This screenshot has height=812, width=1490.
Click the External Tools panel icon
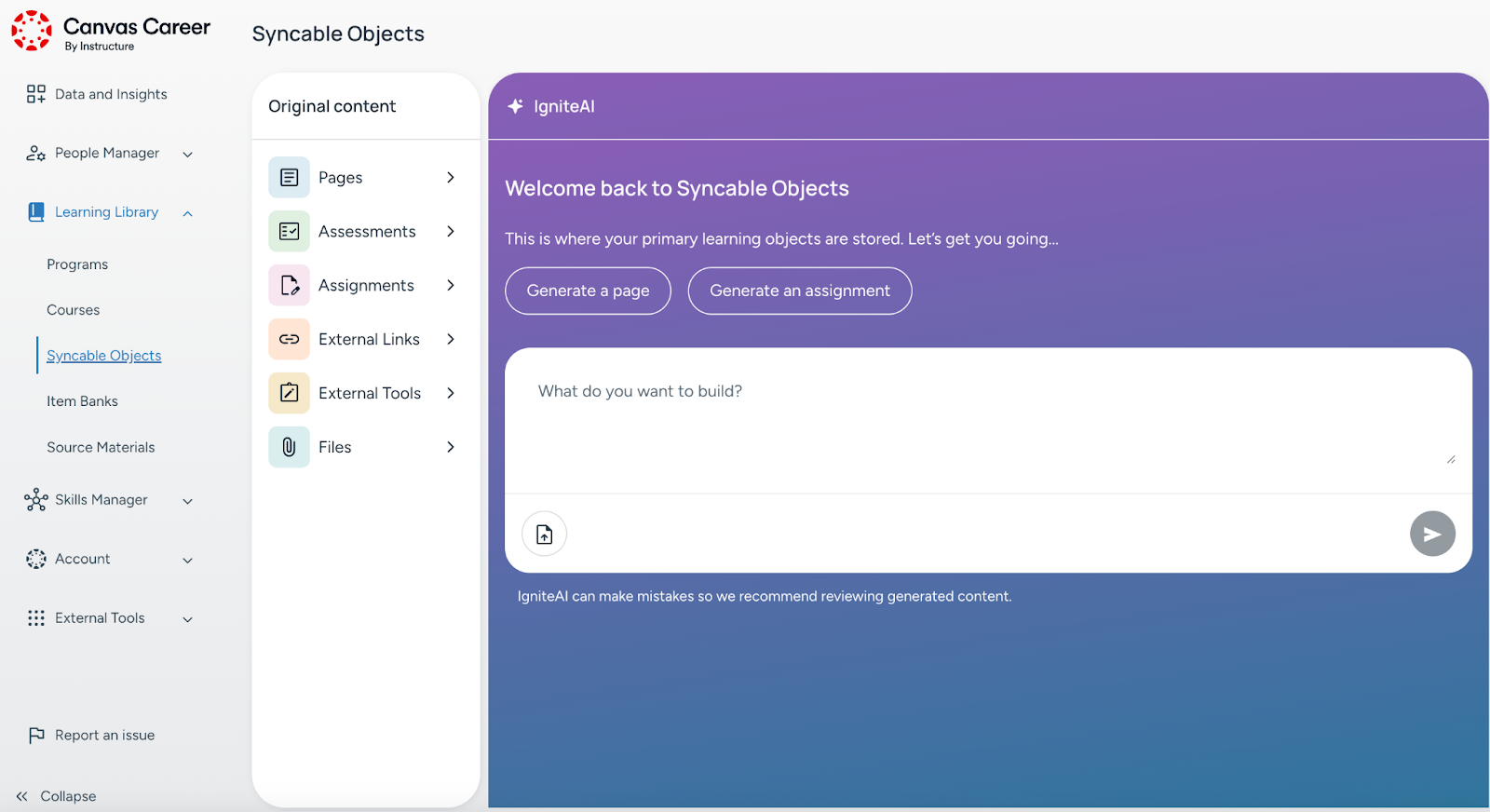[289, 393]
